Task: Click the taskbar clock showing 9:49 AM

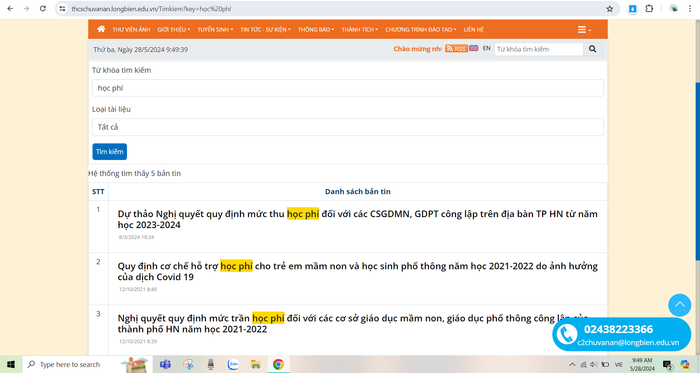Action: pos(642,365)
